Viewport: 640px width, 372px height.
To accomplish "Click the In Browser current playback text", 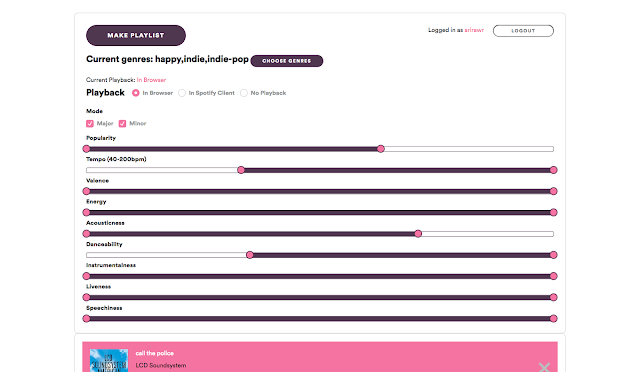I will coord(151,80).
